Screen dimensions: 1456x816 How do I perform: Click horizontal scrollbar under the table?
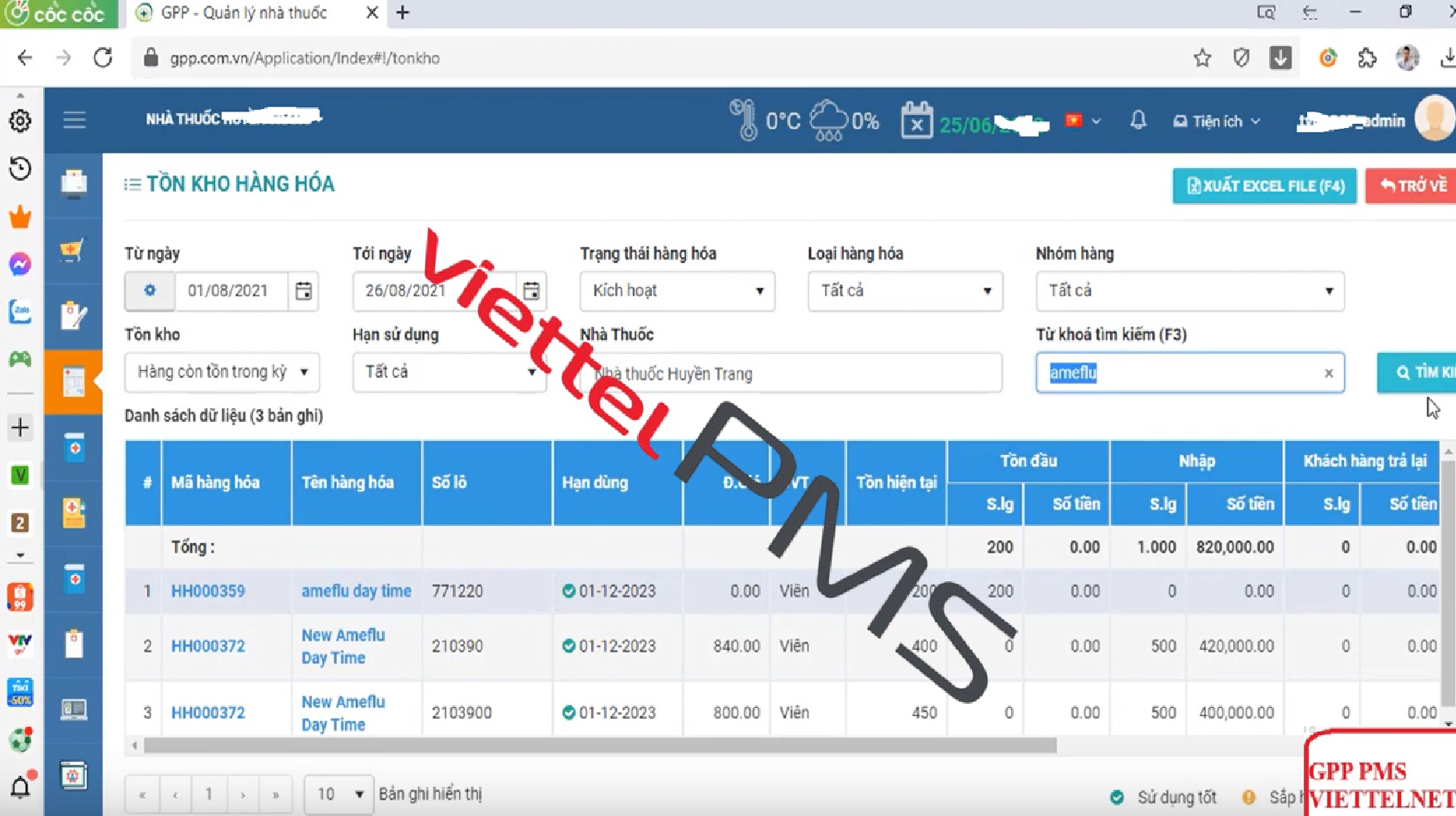click(x=600, y=746)
